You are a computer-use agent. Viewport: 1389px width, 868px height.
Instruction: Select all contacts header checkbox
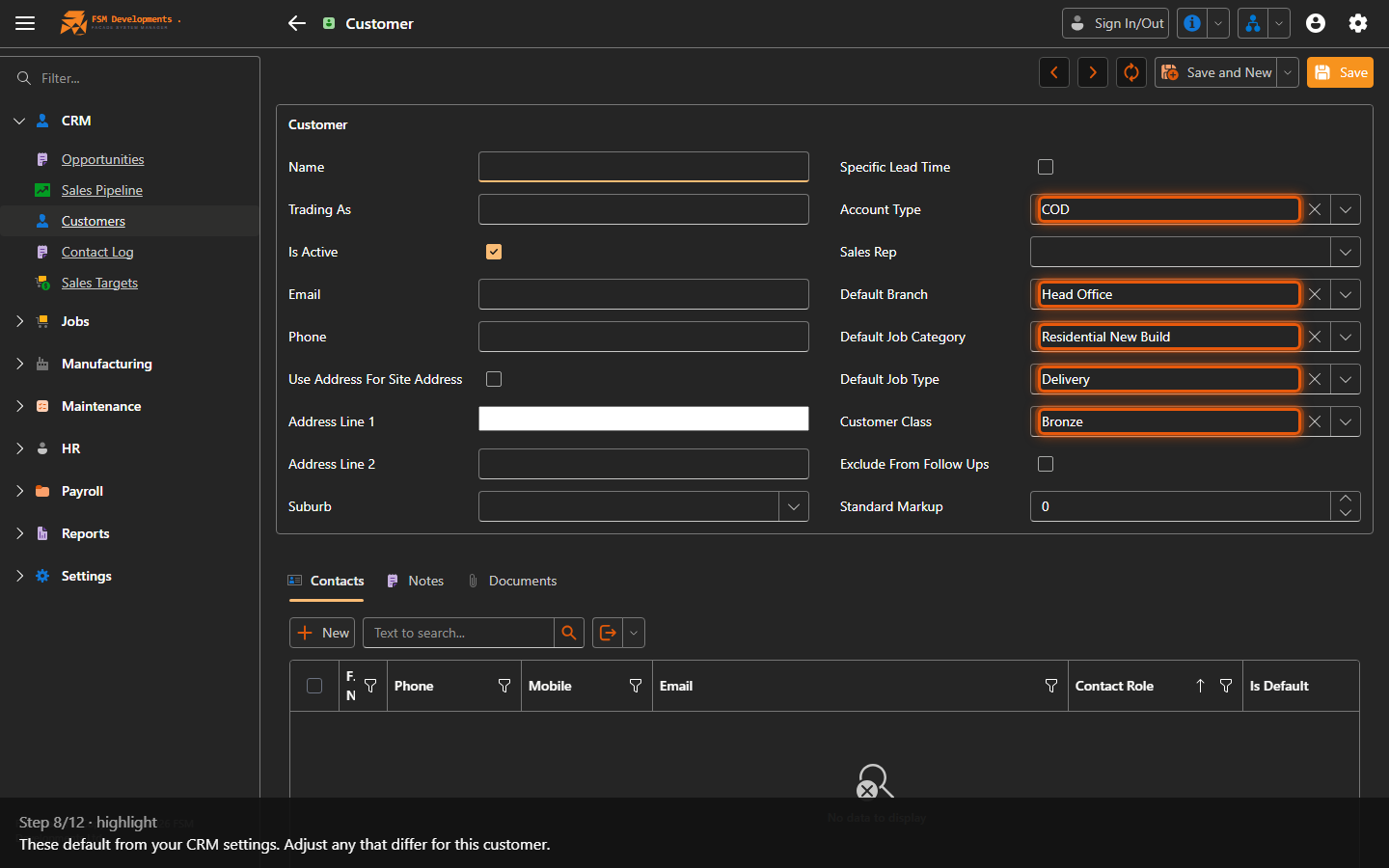click(314, 686)
